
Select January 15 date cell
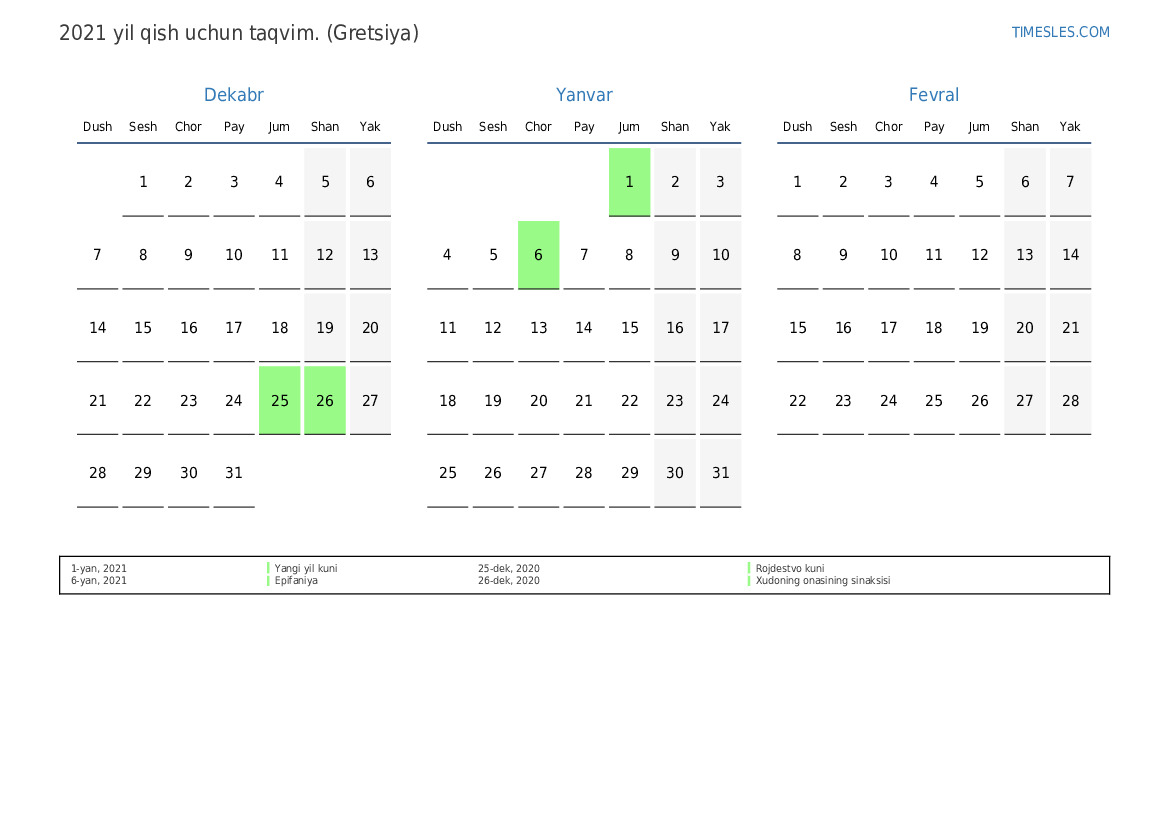click(x=629, y=327)
